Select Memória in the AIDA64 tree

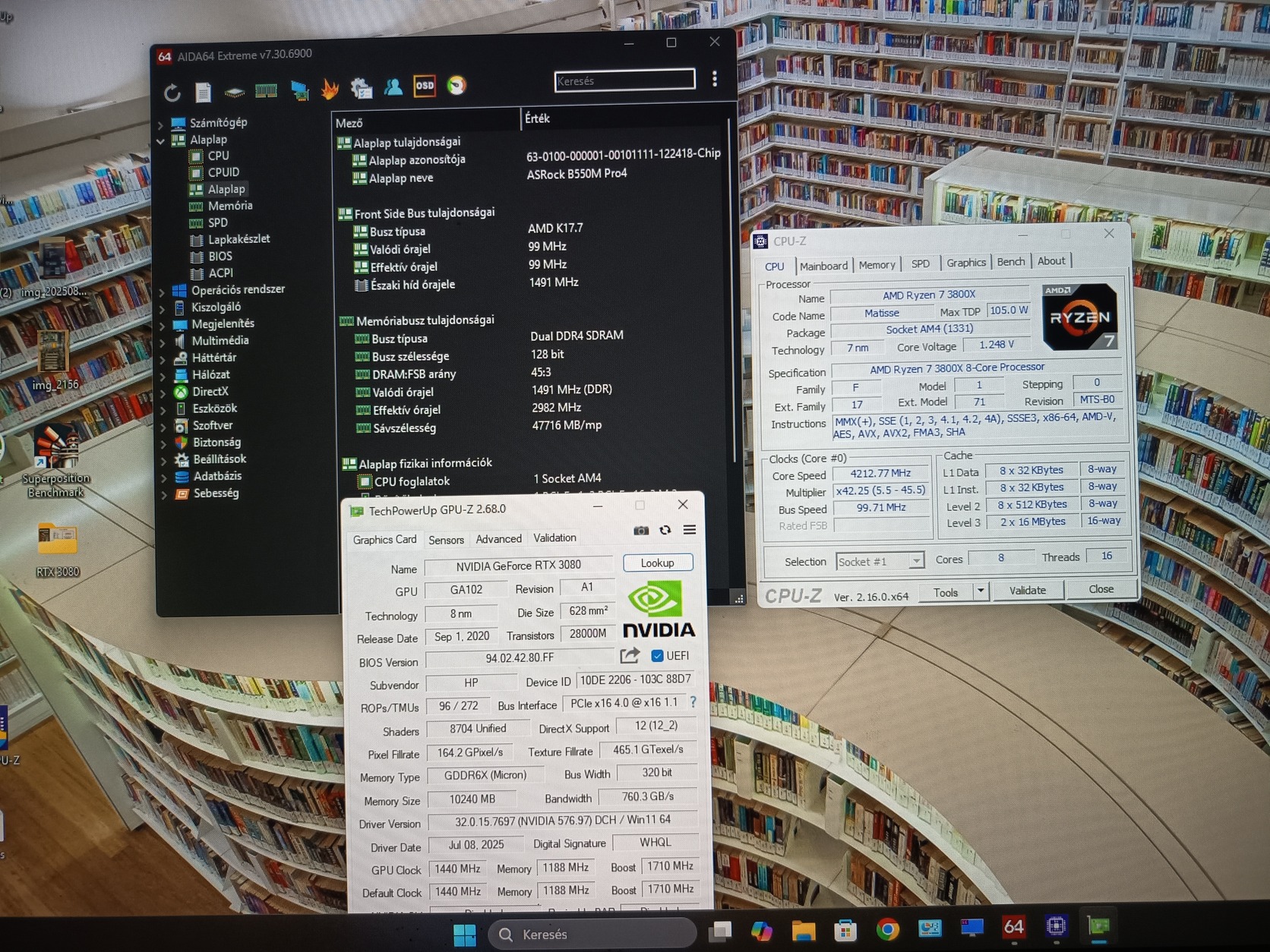[x=229, y=206]
